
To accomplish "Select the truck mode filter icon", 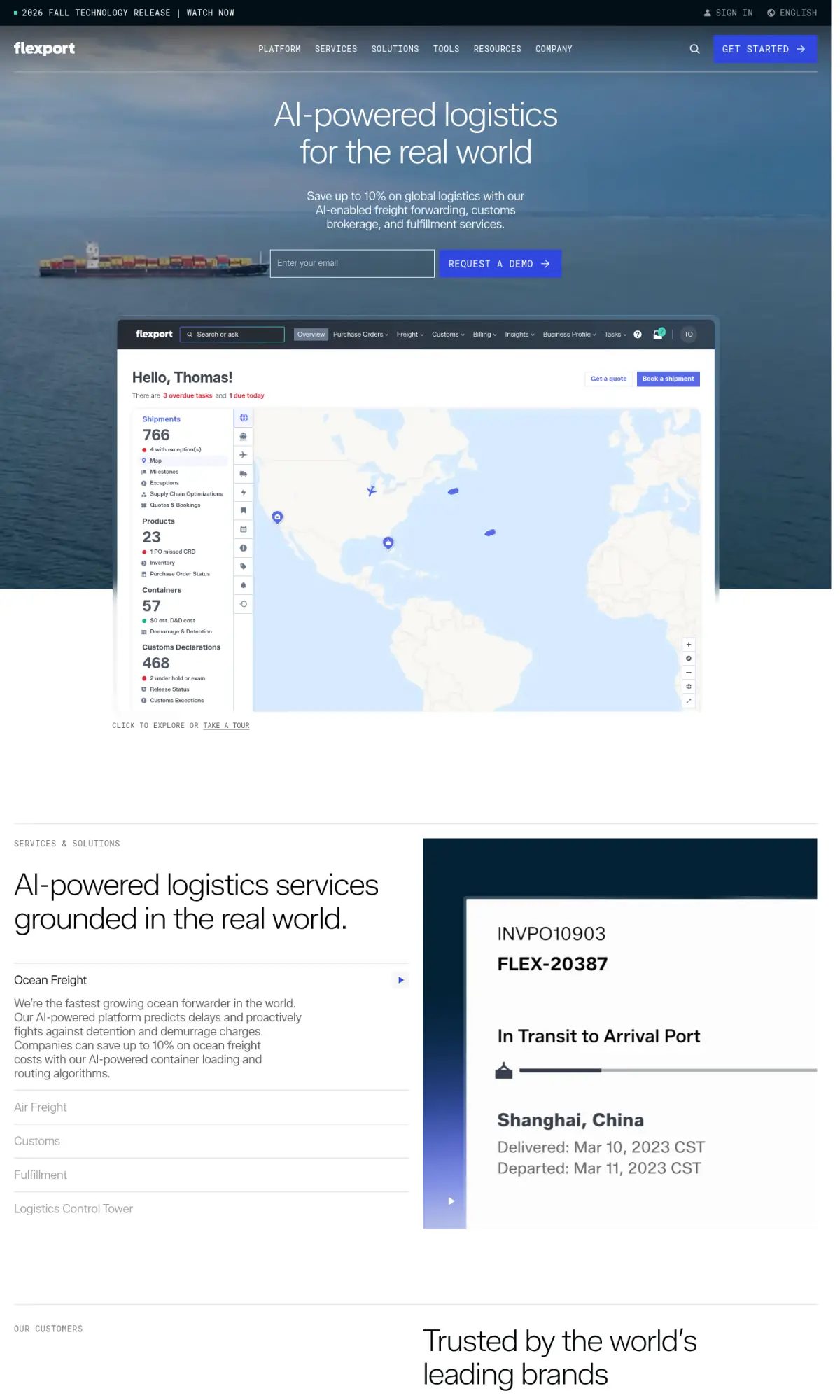I will click(244, 474).
